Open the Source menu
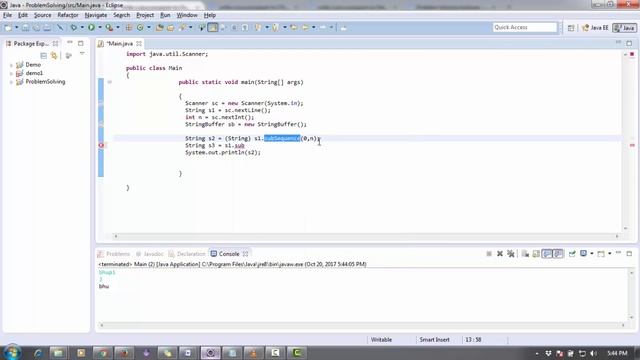This screenshot has width=640, height=360. [42, 15]
